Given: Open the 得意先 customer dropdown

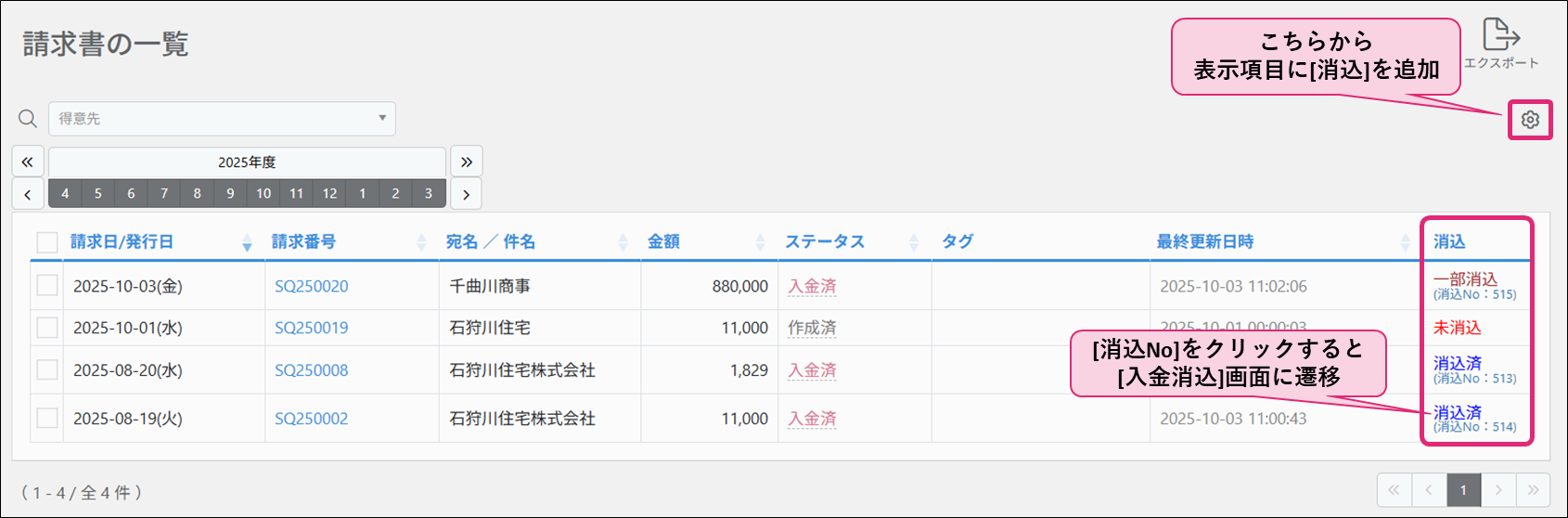Looking at the screenshot, I should click(222, 119).
